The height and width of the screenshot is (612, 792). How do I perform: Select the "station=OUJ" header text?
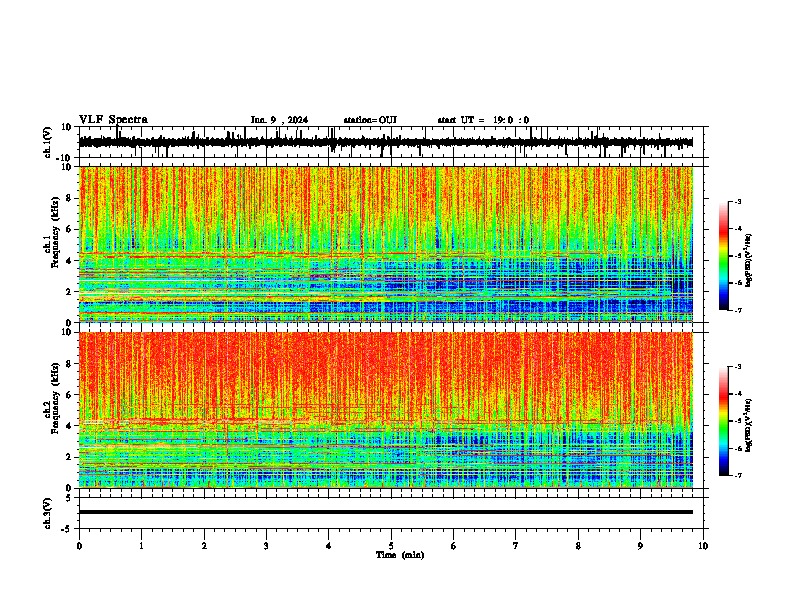point(370,120)
